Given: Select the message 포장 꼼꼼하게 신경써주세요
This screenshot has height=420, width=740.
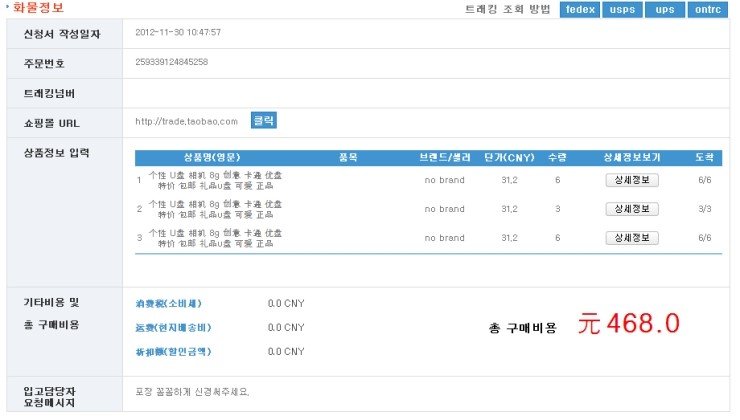Looking at the screenshot, I should tap(192, 392).
